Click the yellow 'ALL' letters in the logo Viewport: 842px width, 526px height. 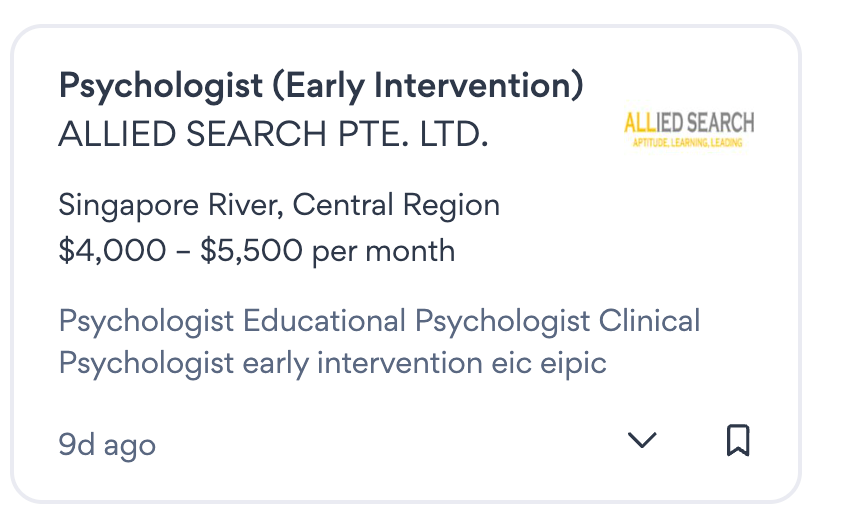pyautogui.click(x=639, y=123)
